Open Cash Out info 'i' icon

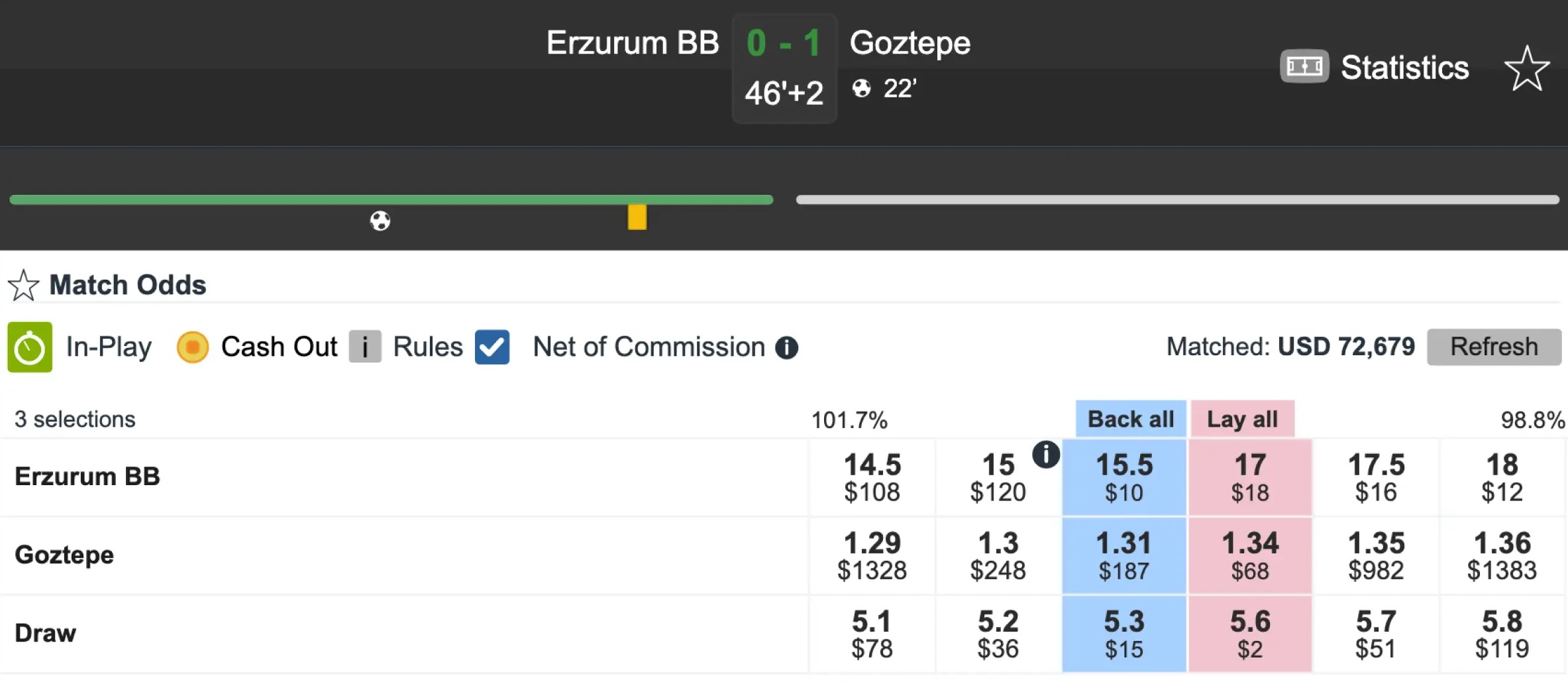pyautogui.click(x=365, y=347)
